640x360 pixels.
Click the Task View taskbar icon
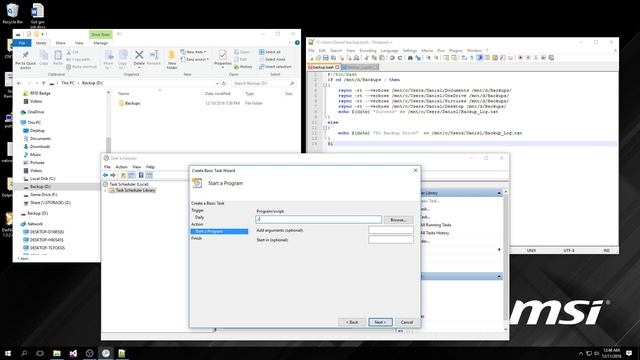[40, 353]
